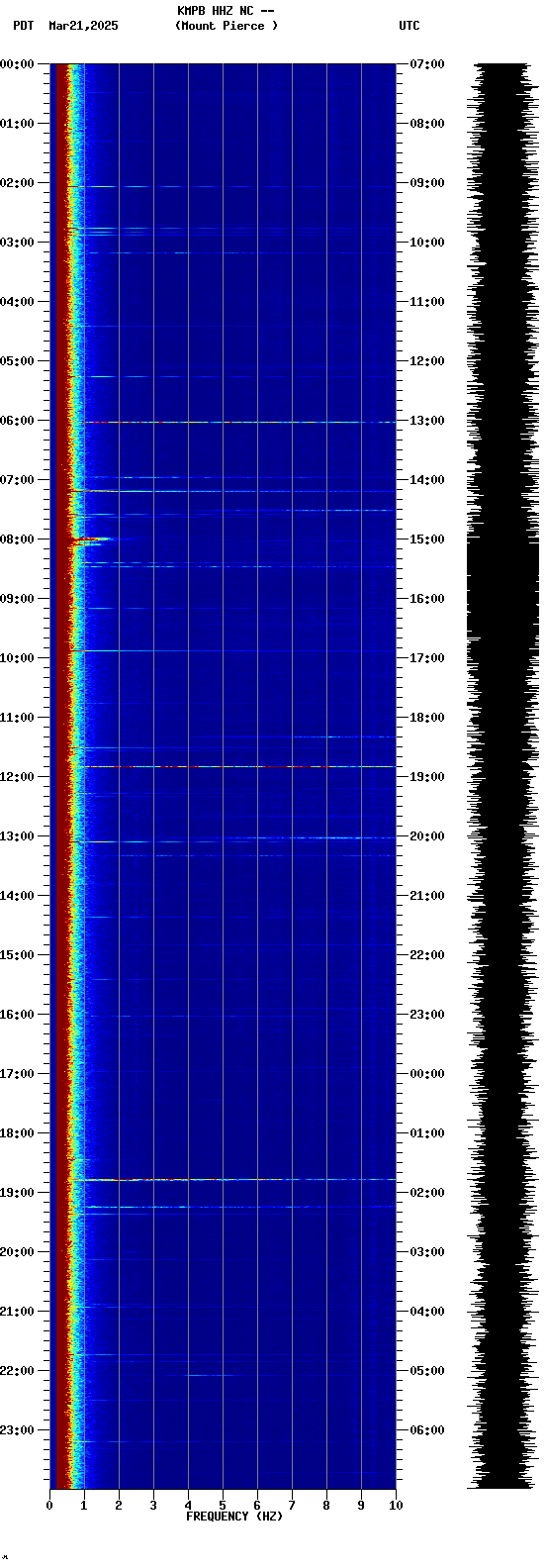Click the bright spectral line near 06:00 PDT

(x=237, y=422)
